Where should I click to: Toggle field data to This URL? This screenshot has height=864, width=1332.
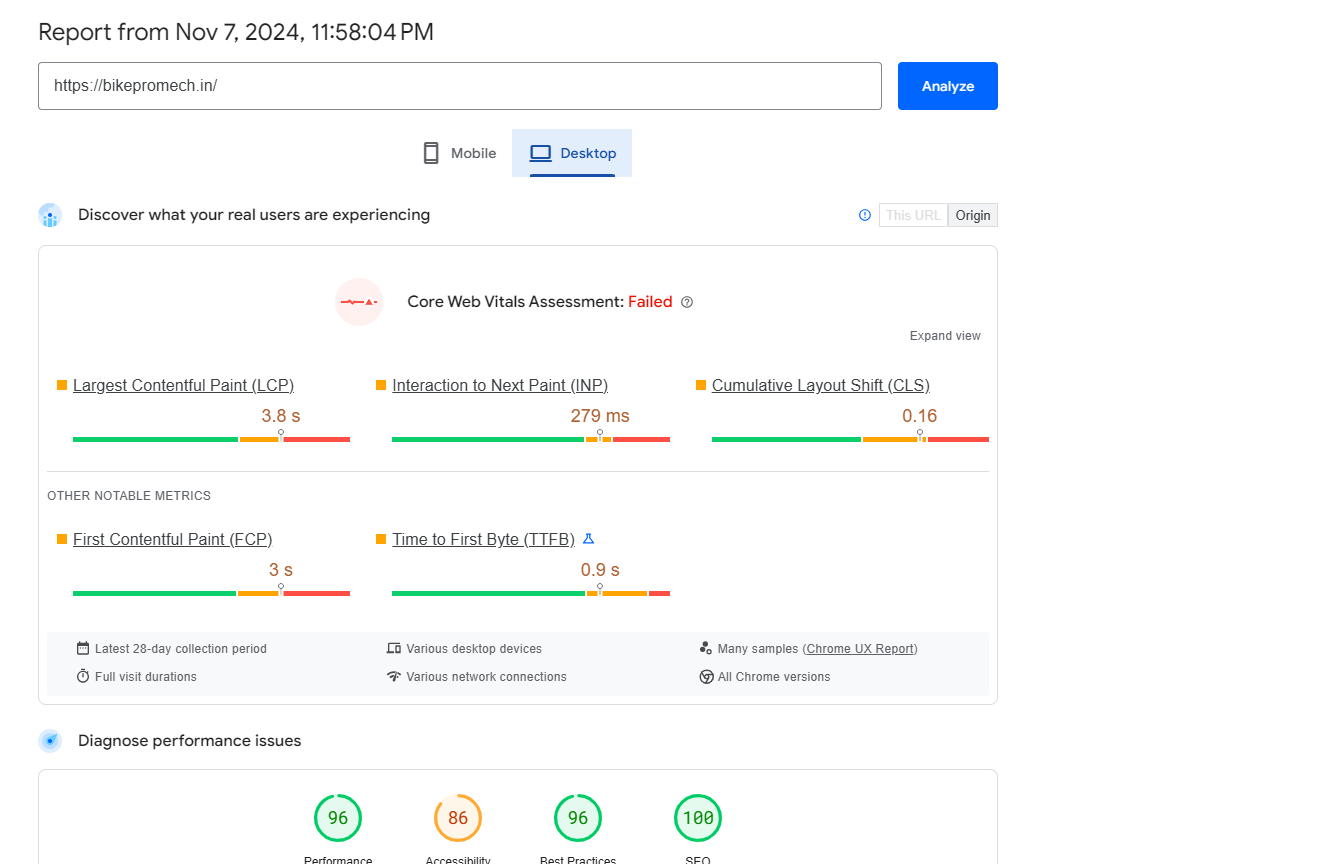913,215
